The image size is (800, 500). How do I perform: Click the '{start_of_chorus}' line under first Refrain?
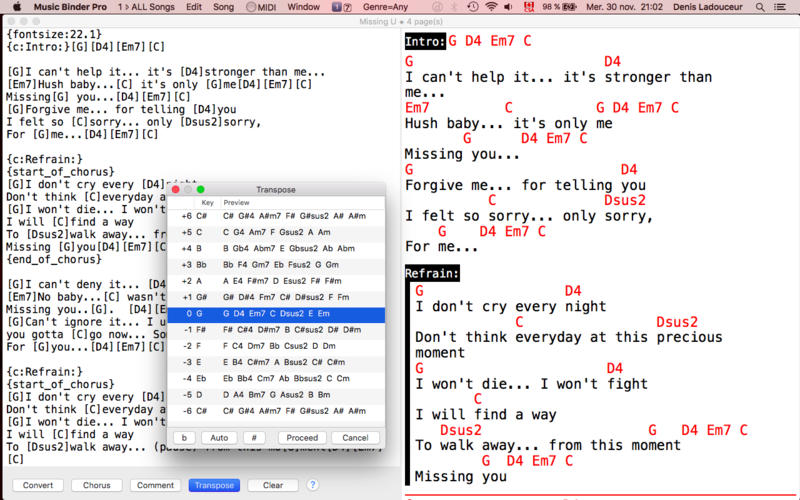tap(60, 172)
